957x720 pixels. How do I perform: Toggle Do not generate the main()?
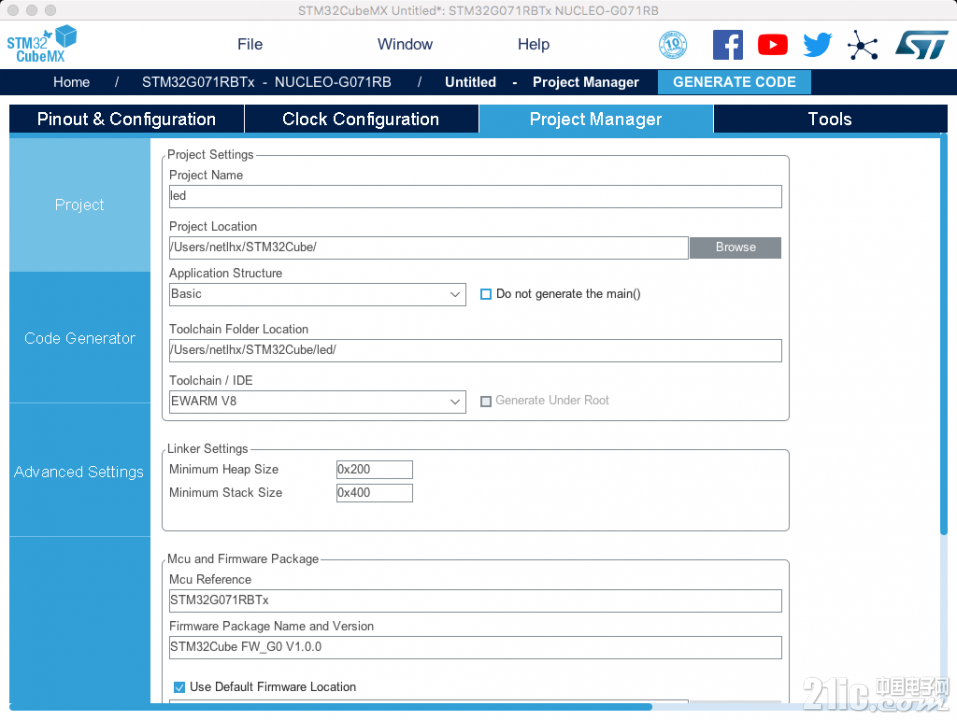pyautogui.click(x=486, y=295)
